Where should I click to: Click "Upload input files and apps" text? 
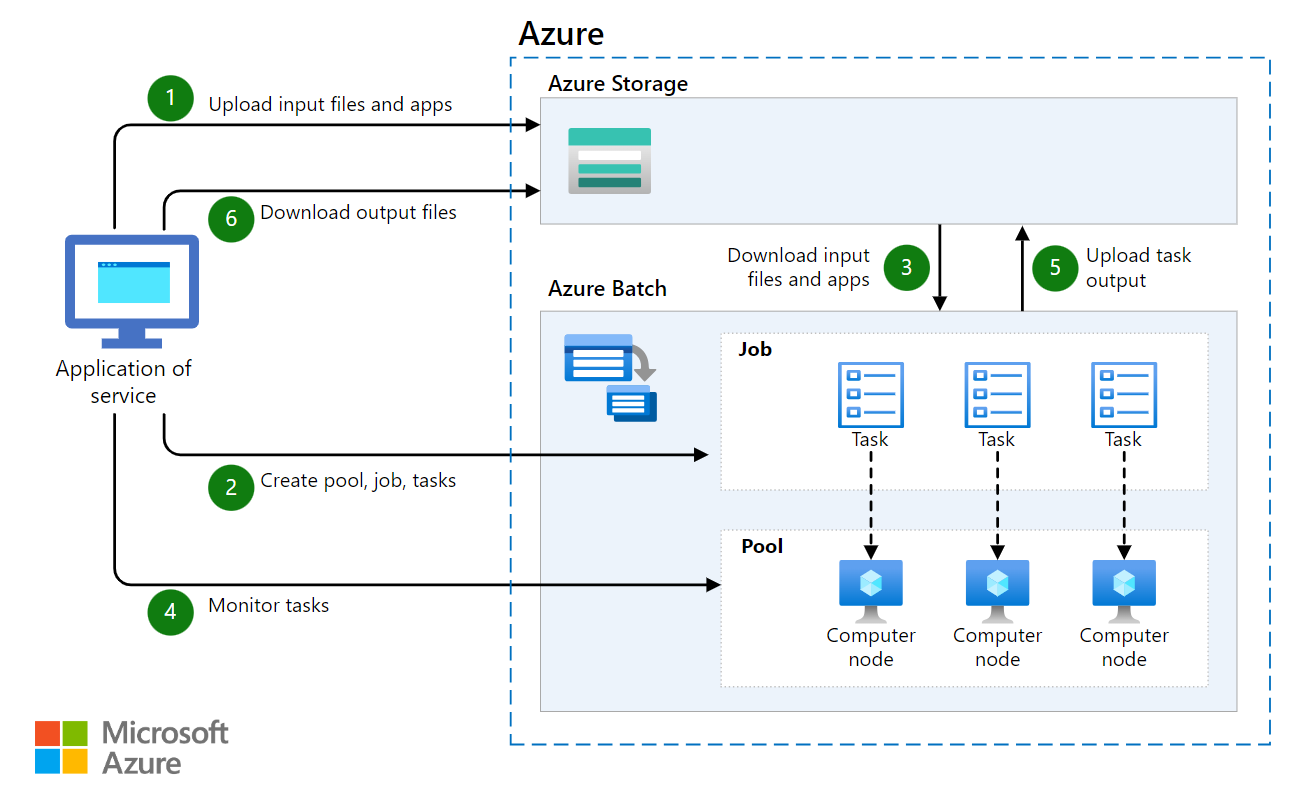tap(330, 104)
